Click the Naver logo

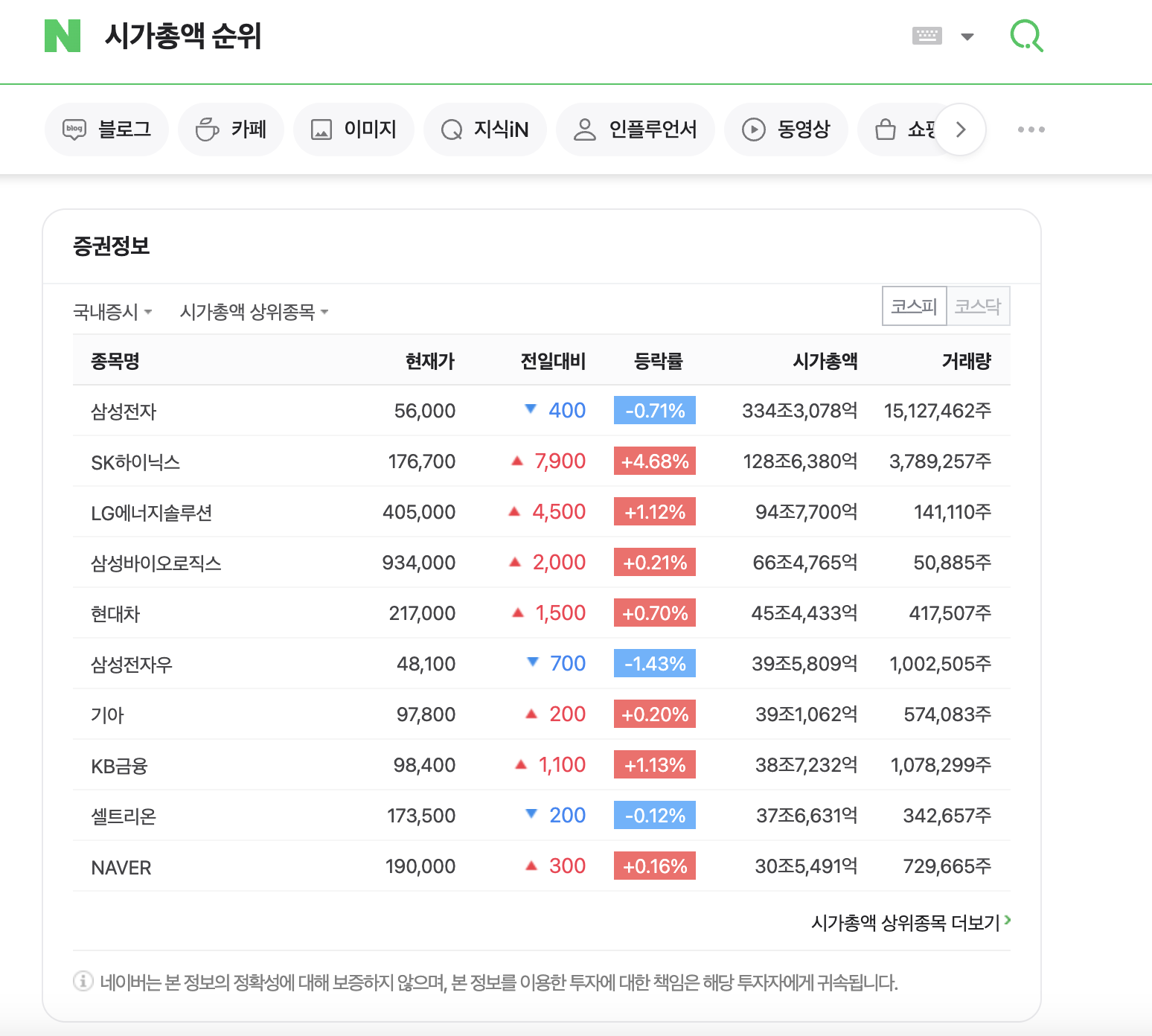pos(63,35)
